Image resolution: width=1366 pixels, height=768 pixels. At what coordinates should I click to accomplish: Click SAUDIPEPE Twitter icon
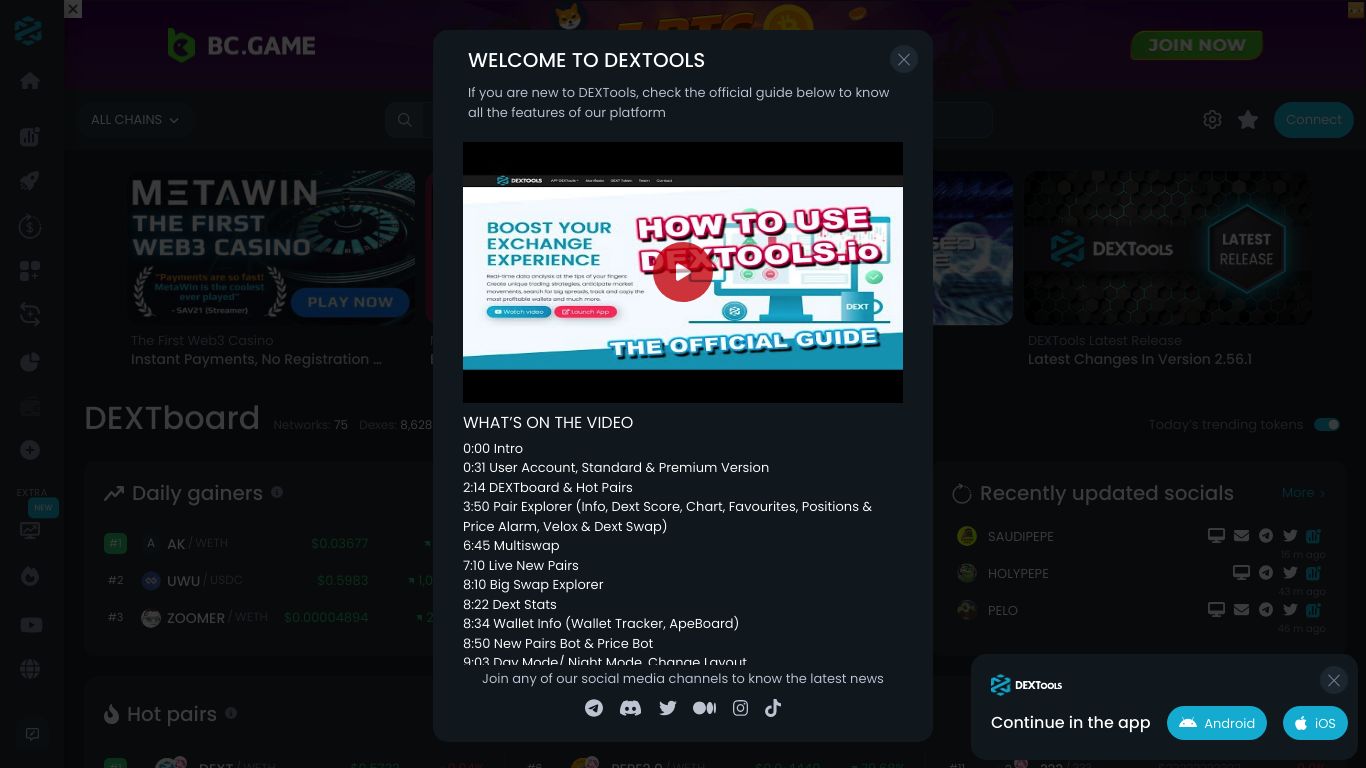click(1290, 536)
